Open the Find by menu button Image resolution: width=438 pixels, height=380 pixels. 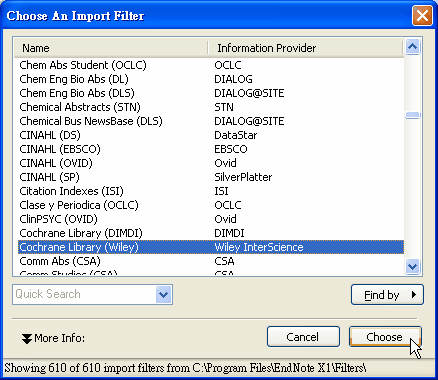387,295
